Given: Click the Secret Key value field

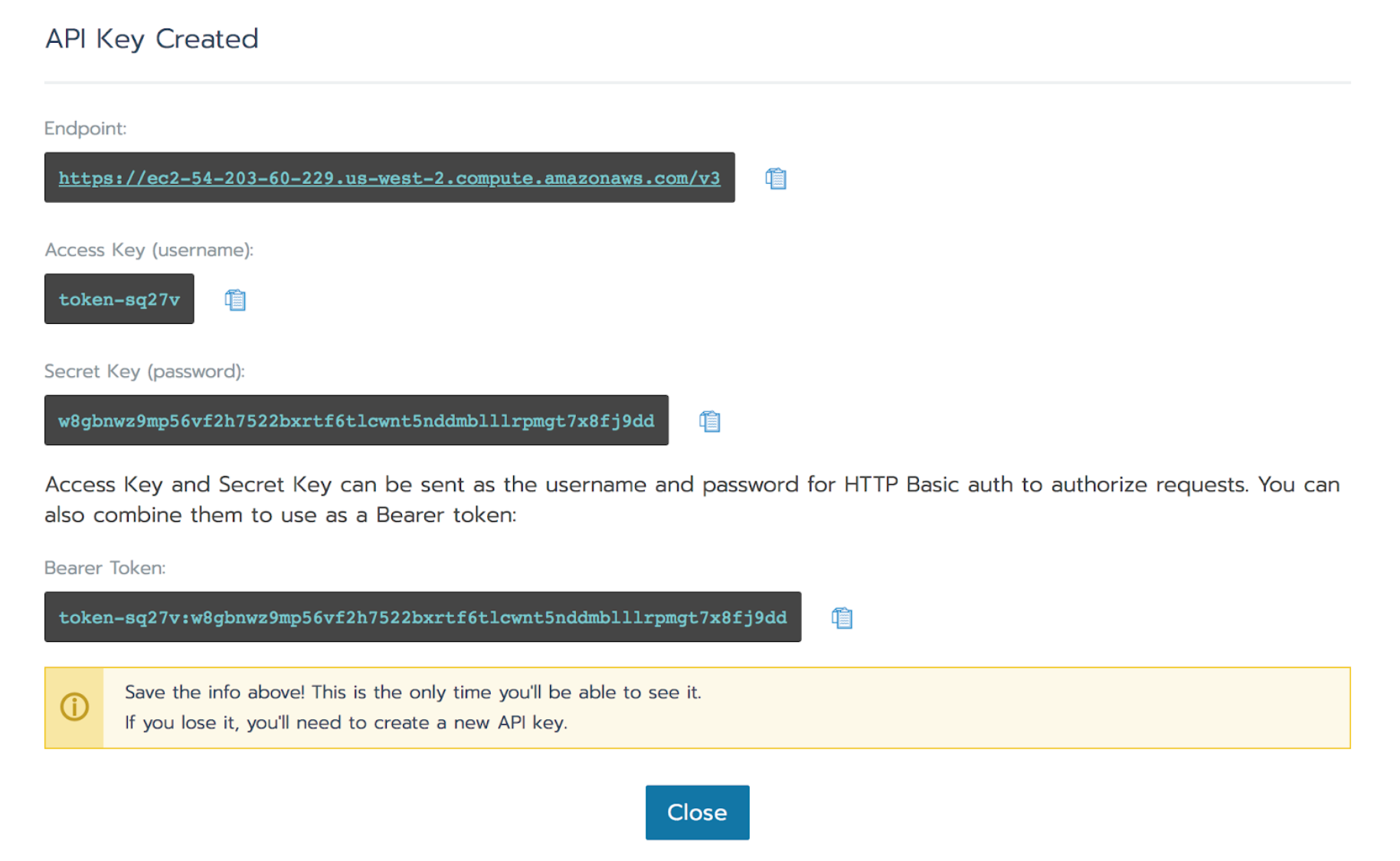Looking at the screenshot, I should click(x=356, y=421).
